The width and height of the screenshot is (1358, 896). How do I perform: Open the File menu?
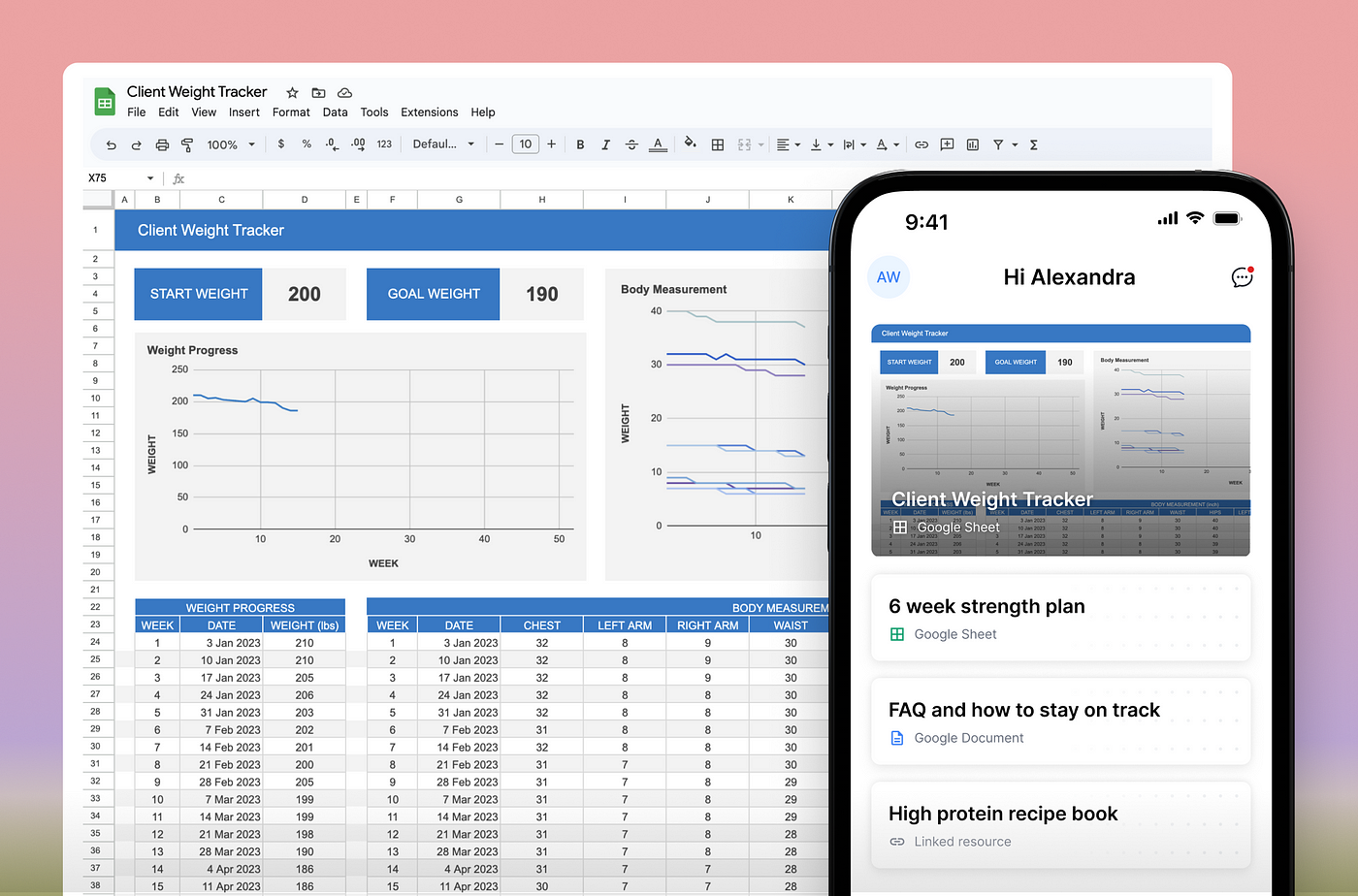(x=137, y=112)
